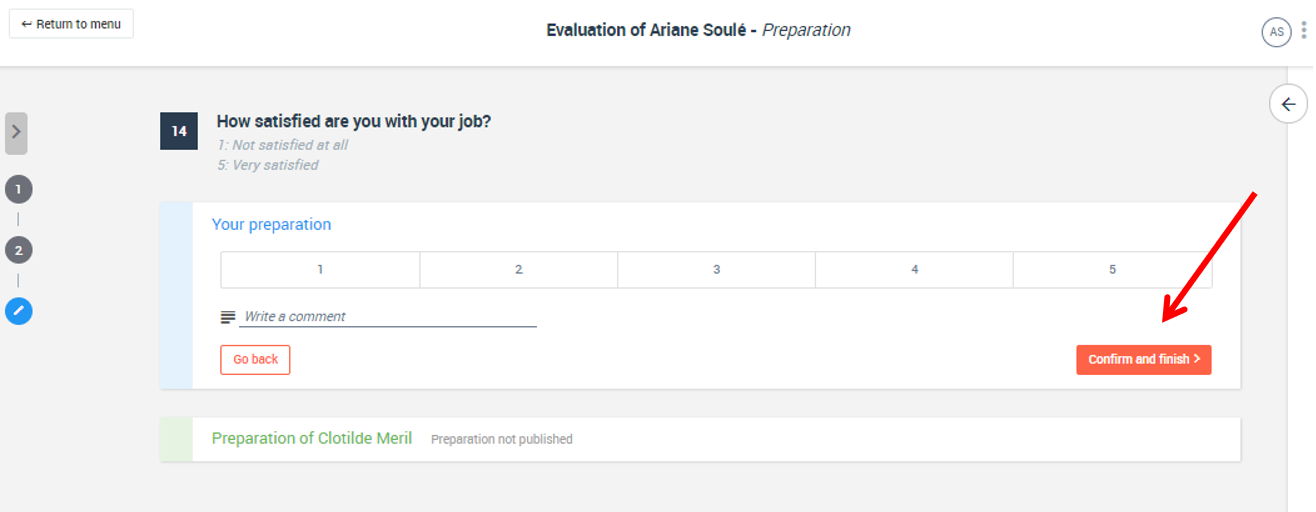Viewport: 1316px width, 512px height.
Task: Click the Write a comment field
Action: point(388,317)
